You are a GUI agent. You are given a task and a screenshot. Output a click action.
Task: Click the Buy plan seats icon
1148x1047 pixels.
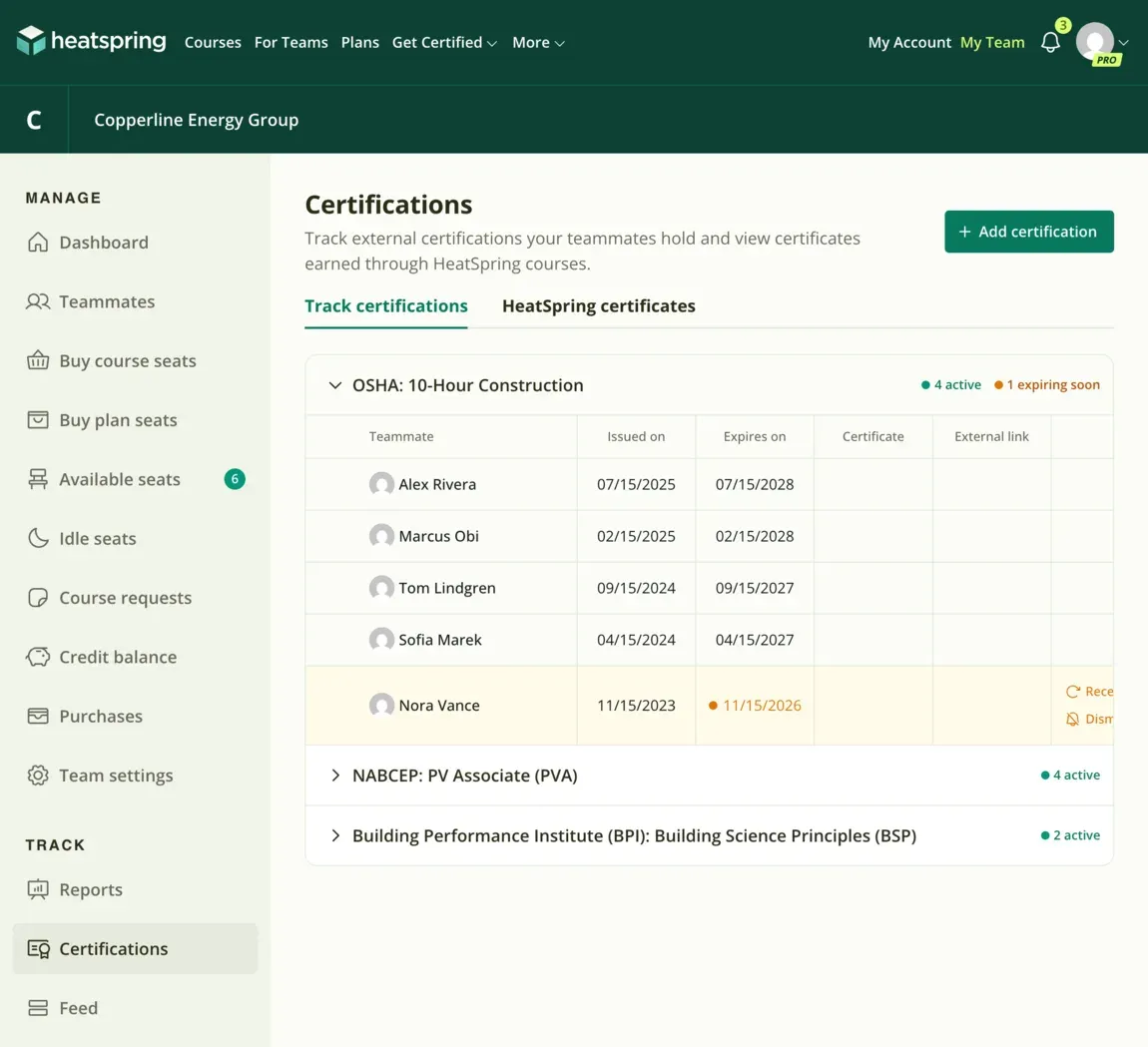(38, 420)
